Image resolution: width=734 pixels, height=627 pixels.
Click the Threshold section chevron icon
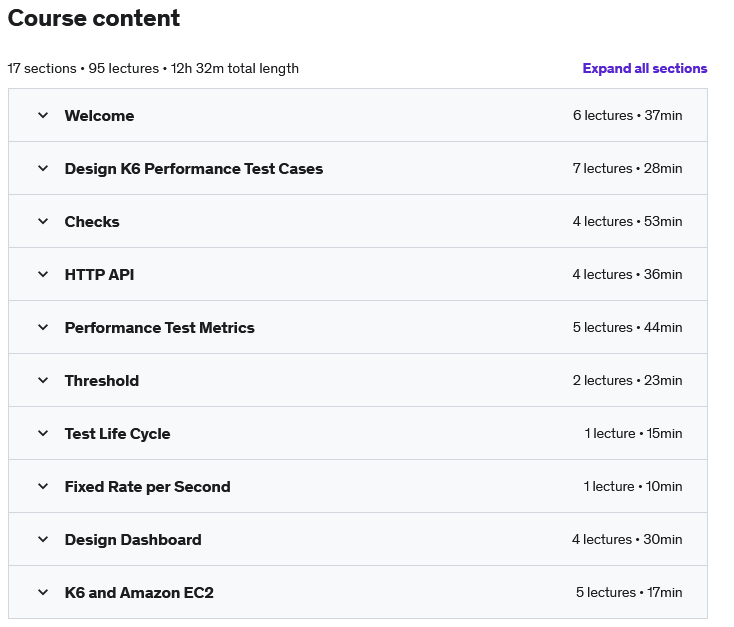pyautogui.click(x=43, y=380)
